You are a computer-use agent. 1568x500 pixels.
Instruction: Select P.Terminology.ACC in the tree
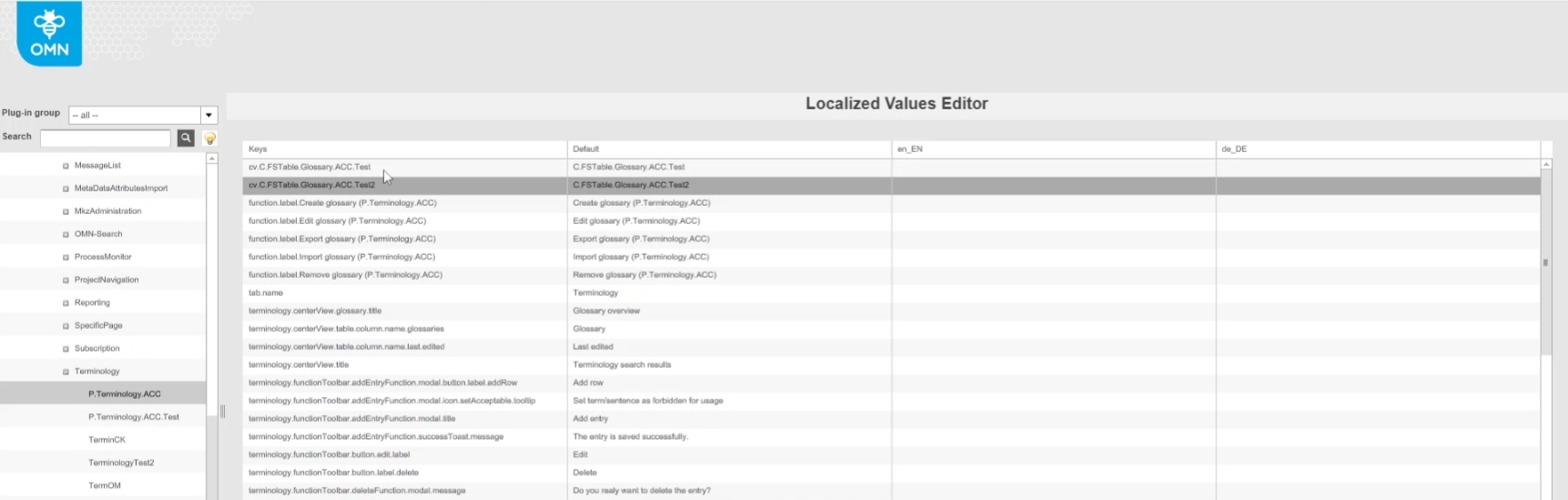click(125, 394)
